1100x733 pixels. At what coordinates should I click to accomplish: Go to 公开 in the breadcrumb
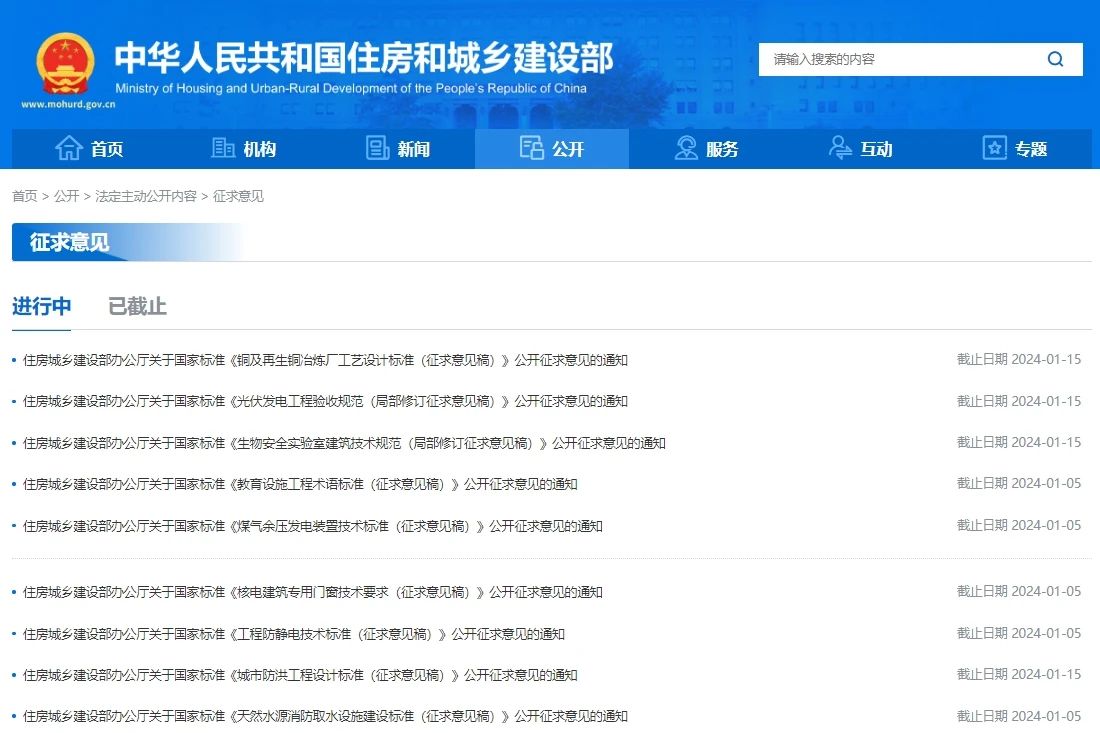(x=67, y=196)
